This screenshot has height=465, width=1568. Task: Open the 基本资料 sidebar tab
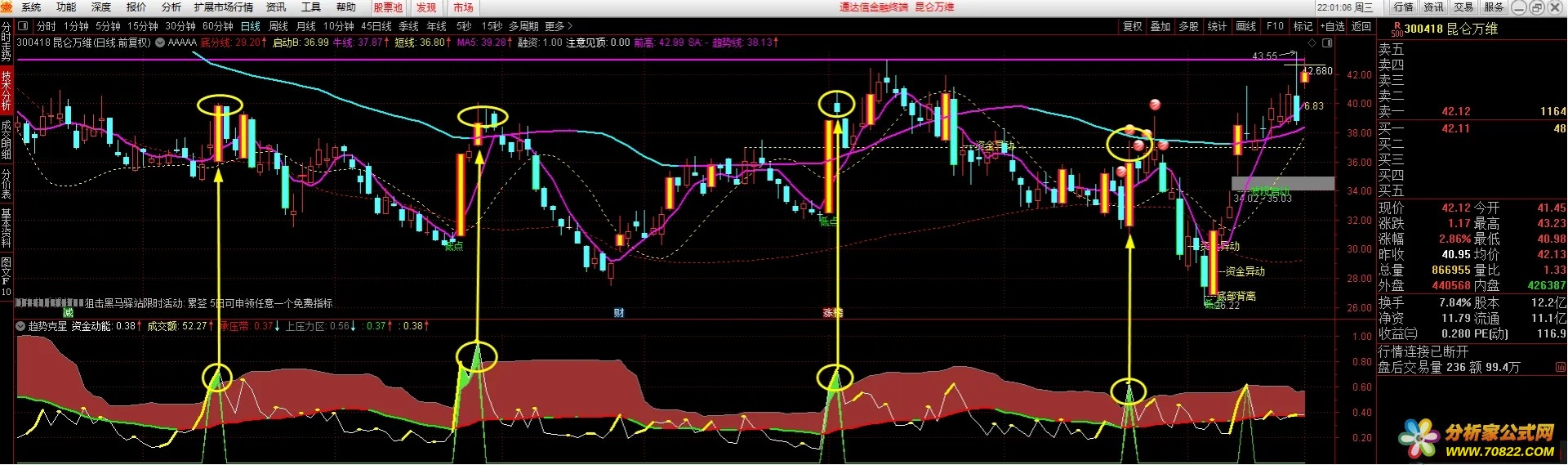tap(6, 227)
